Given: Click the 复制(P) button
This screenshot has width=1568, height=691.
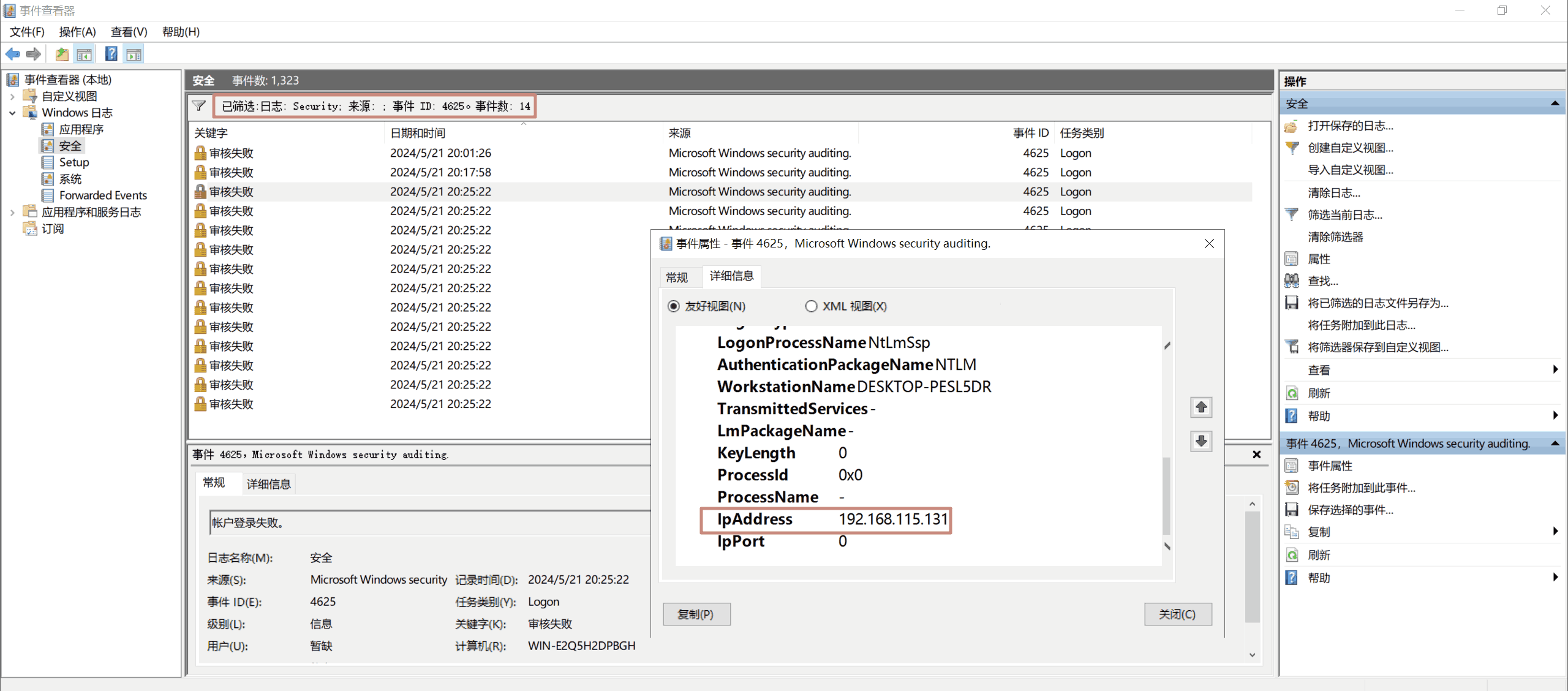Looking at the screenshot, I should [696, 614].
